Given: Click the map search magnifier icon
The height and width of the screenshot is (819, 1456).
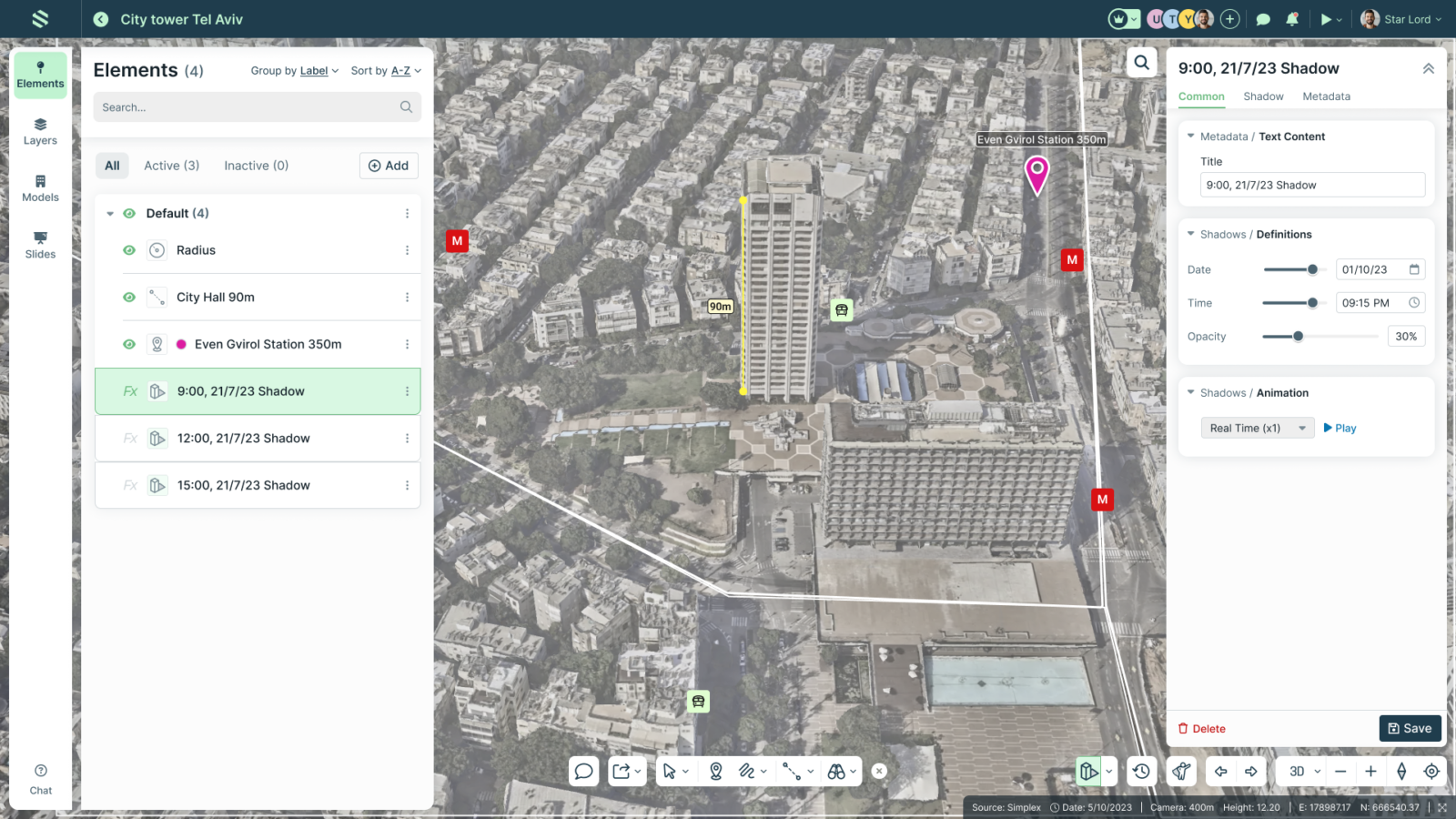Looking at the screenshot, I should click(x=1141, y=63).
